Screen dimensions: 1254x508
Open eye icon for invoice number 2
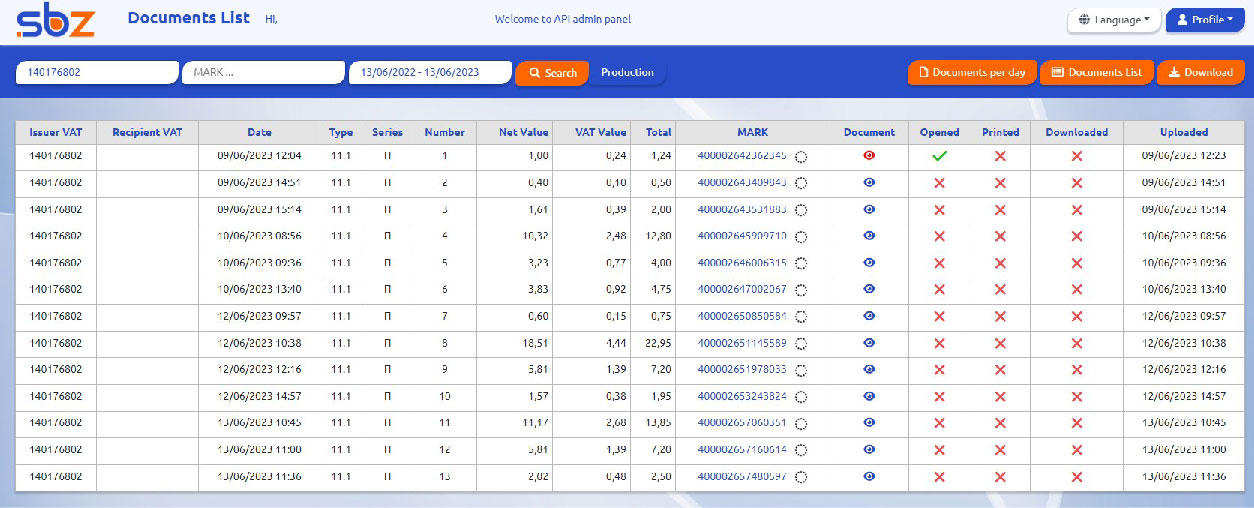coord(869,183)
